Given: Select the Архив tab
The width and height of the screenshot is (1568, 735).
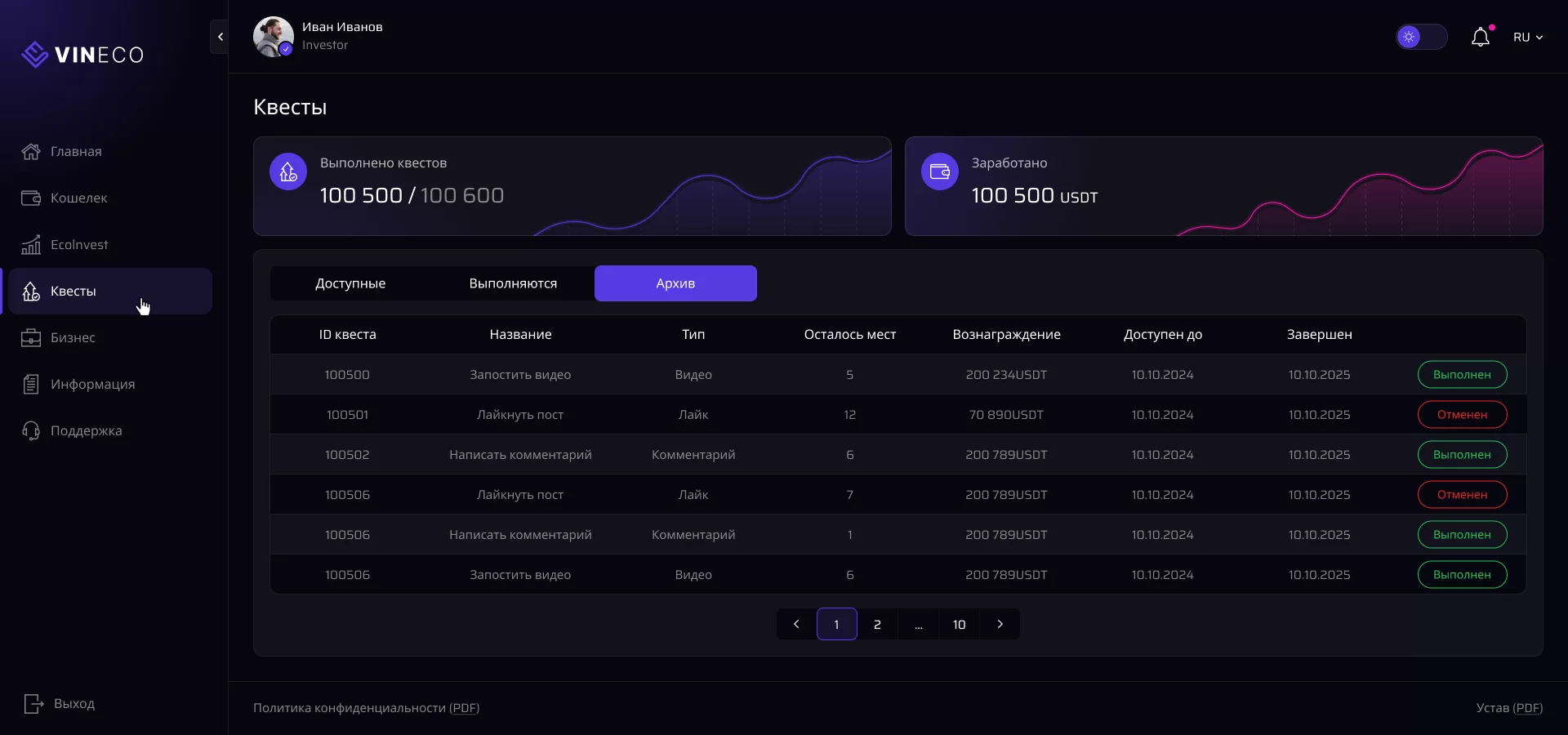Looking at the screenshot, I should point(675,284).
